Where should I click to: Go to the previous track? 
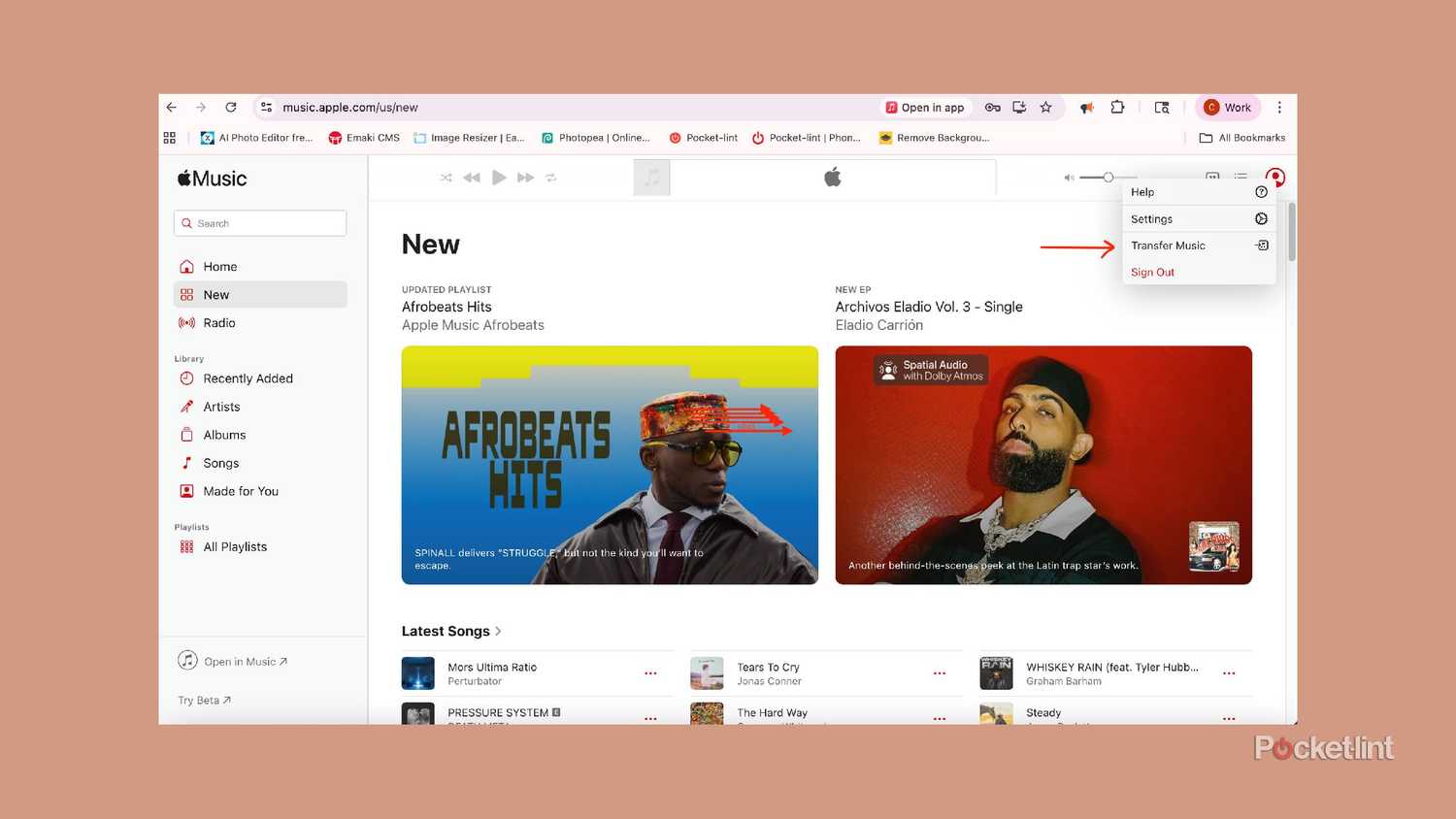(x=472, y=178)
